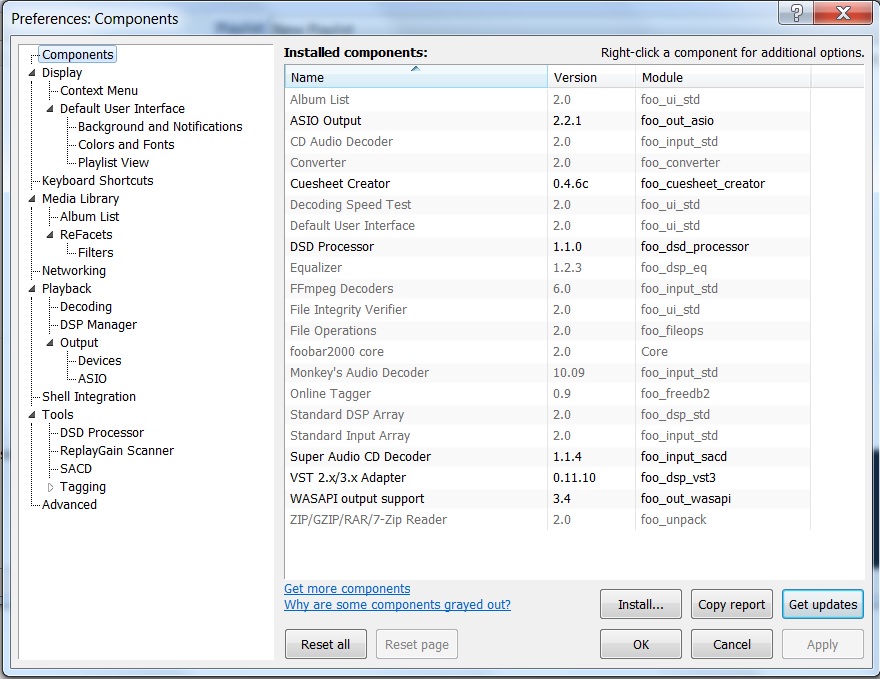Collapse the Default User Interface node

pos(51,109)
